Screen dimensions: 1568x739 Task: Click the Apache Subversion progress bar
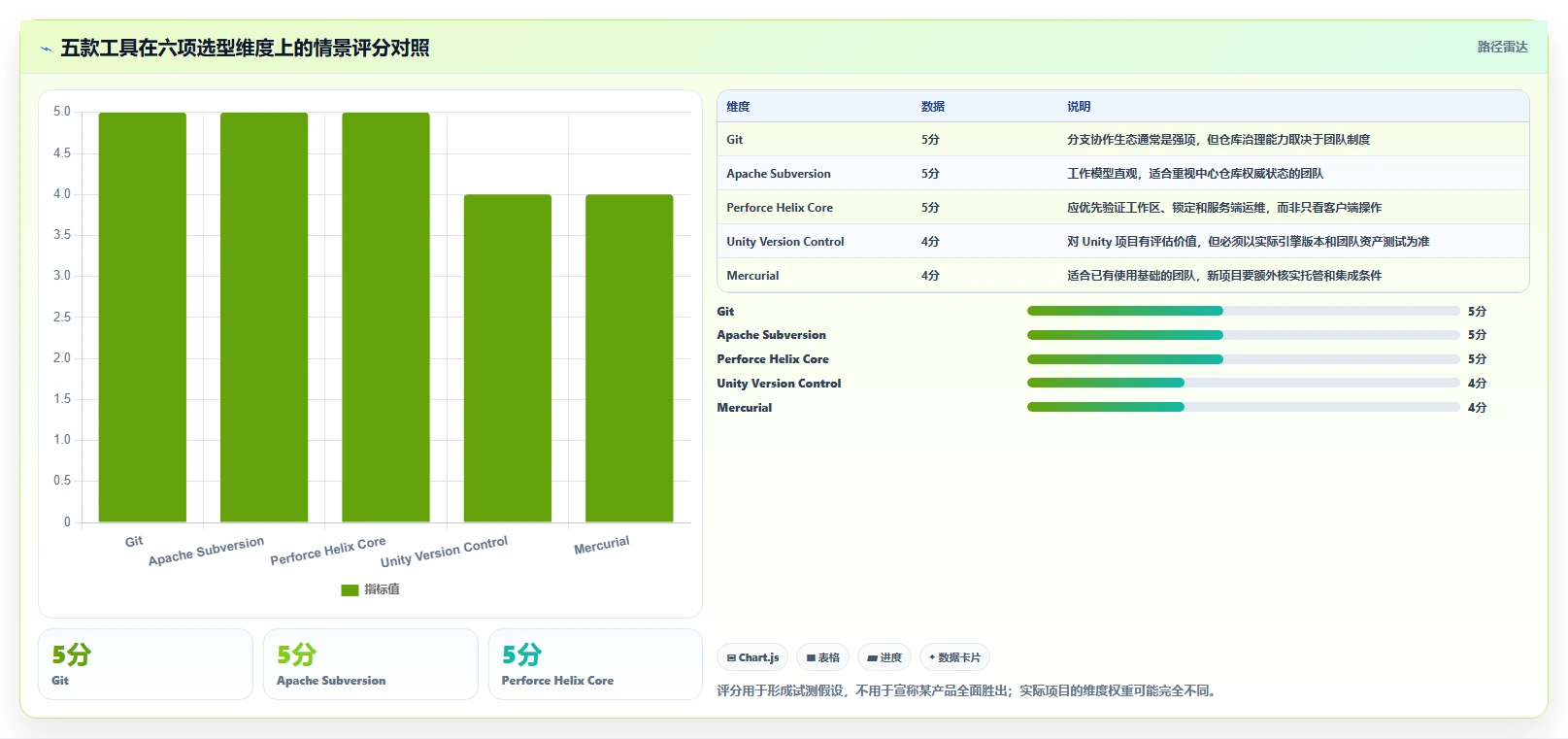point(1243,335)
